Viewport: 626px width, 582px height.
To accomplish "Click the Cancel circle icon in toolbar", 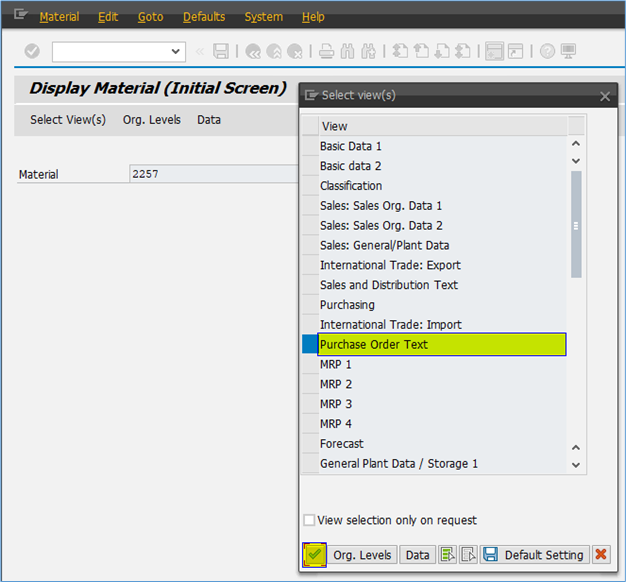I will (295, 51).
